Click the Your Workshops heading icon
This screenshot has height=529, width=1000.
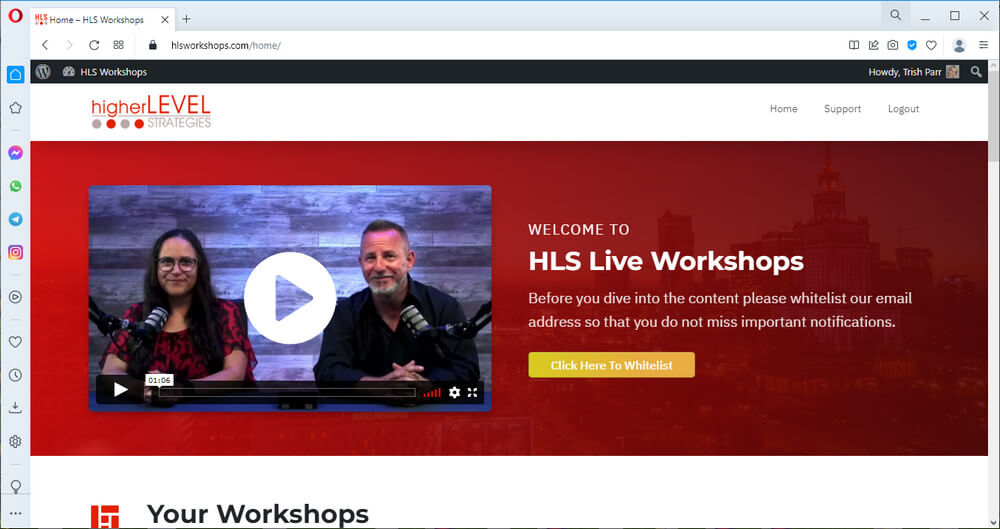pyautogui.click(x=105, y=516)
